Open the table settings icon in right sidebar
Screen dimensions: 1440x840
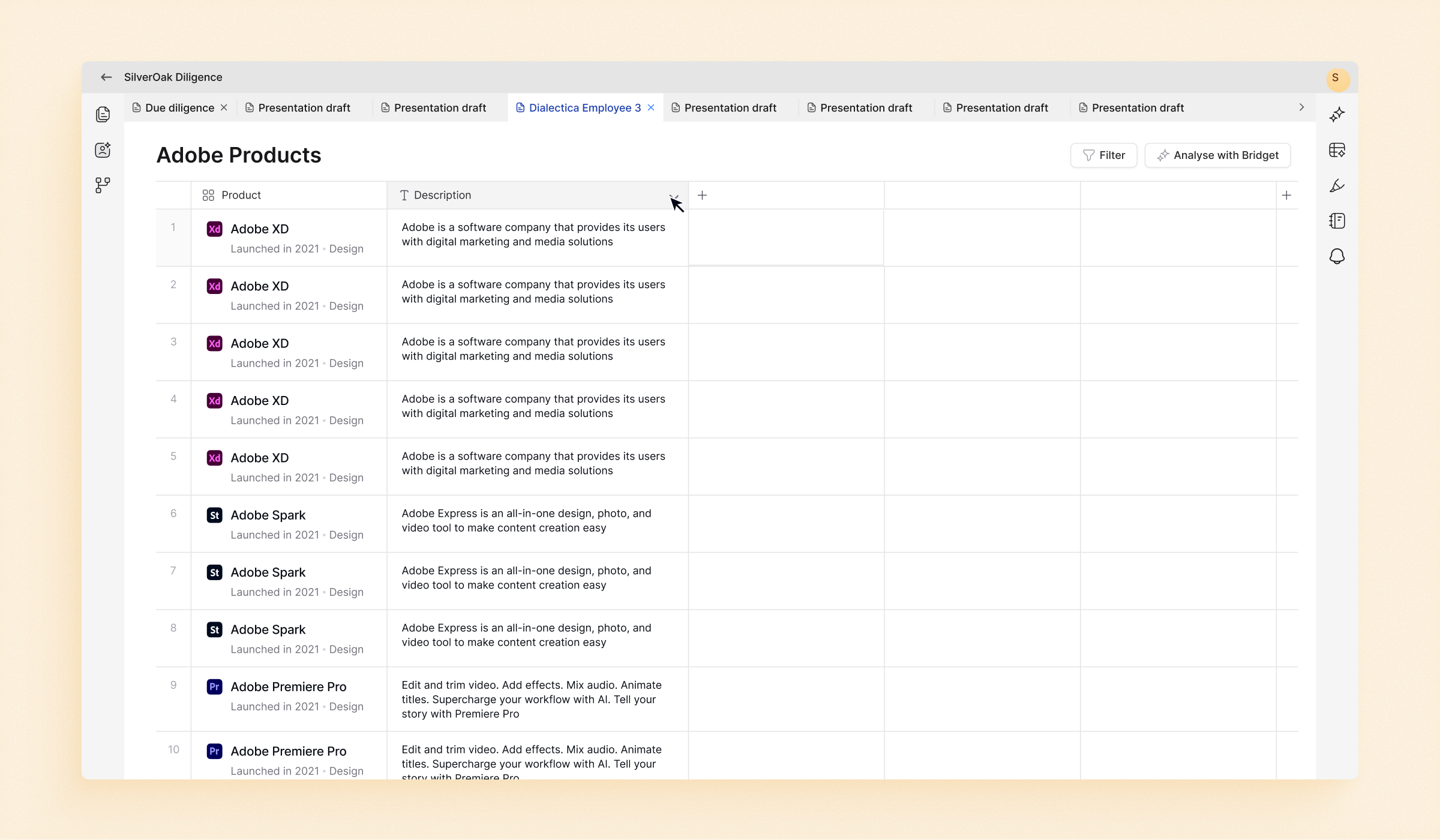[x=1337, y=149]
